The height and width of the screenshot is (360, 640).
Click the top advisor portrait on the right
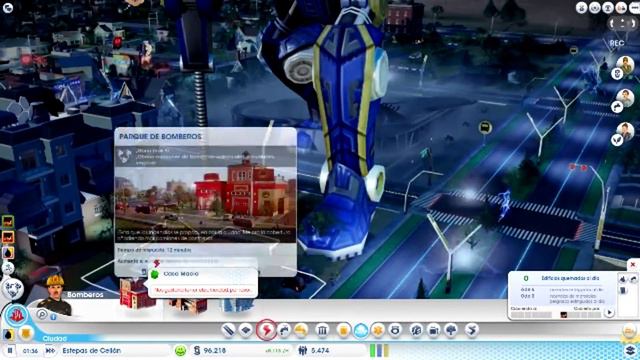pyautogui.click(x=625, y=64)
